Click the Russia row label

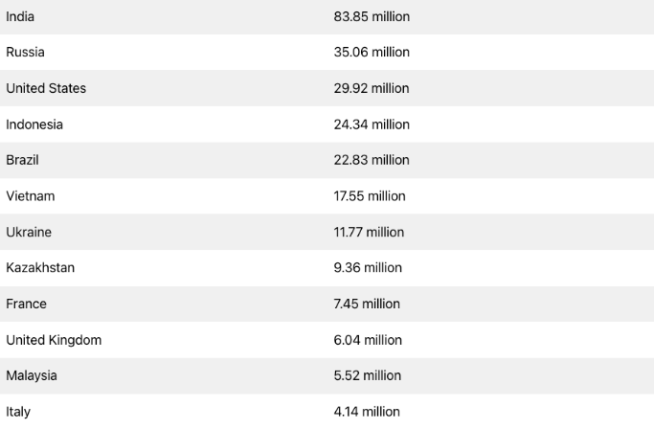25,52
